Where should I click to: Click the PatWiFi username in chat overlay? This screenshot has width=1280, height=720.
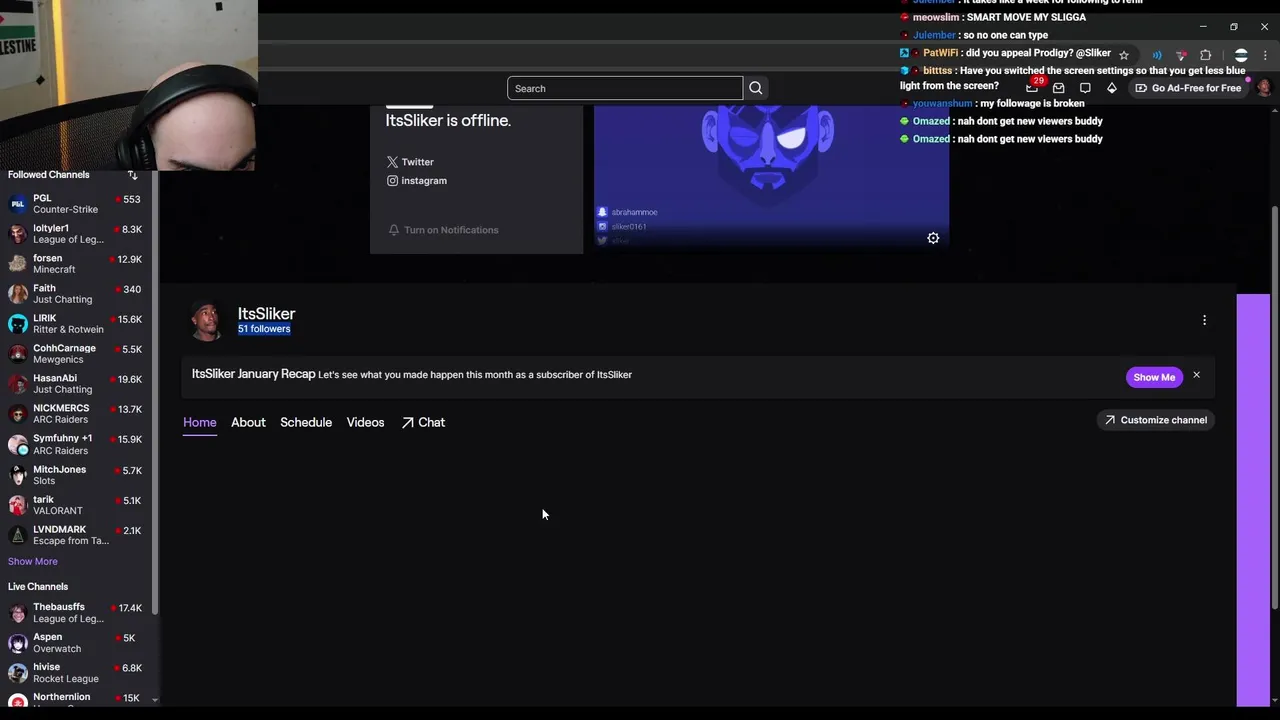coord(940,53)
